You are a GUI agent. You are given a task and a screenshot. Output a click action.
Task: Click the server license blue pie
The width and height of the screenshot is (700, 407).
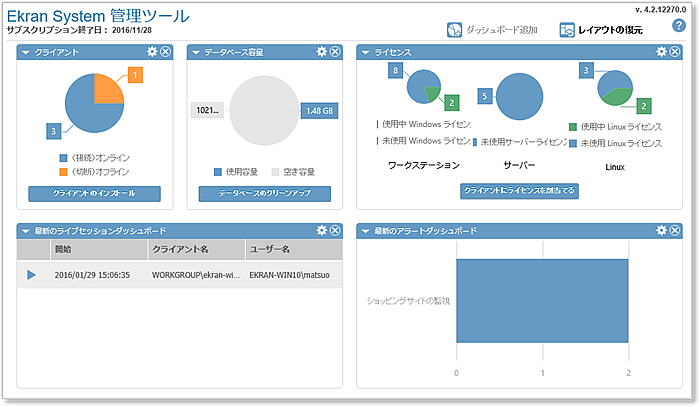coord(520,96)
